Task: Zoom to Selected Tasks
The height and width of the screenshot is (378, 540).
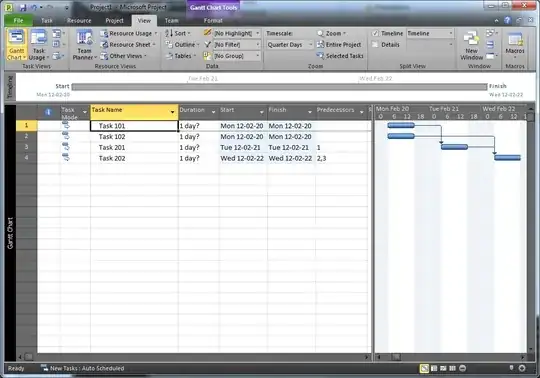Action: 340,56
